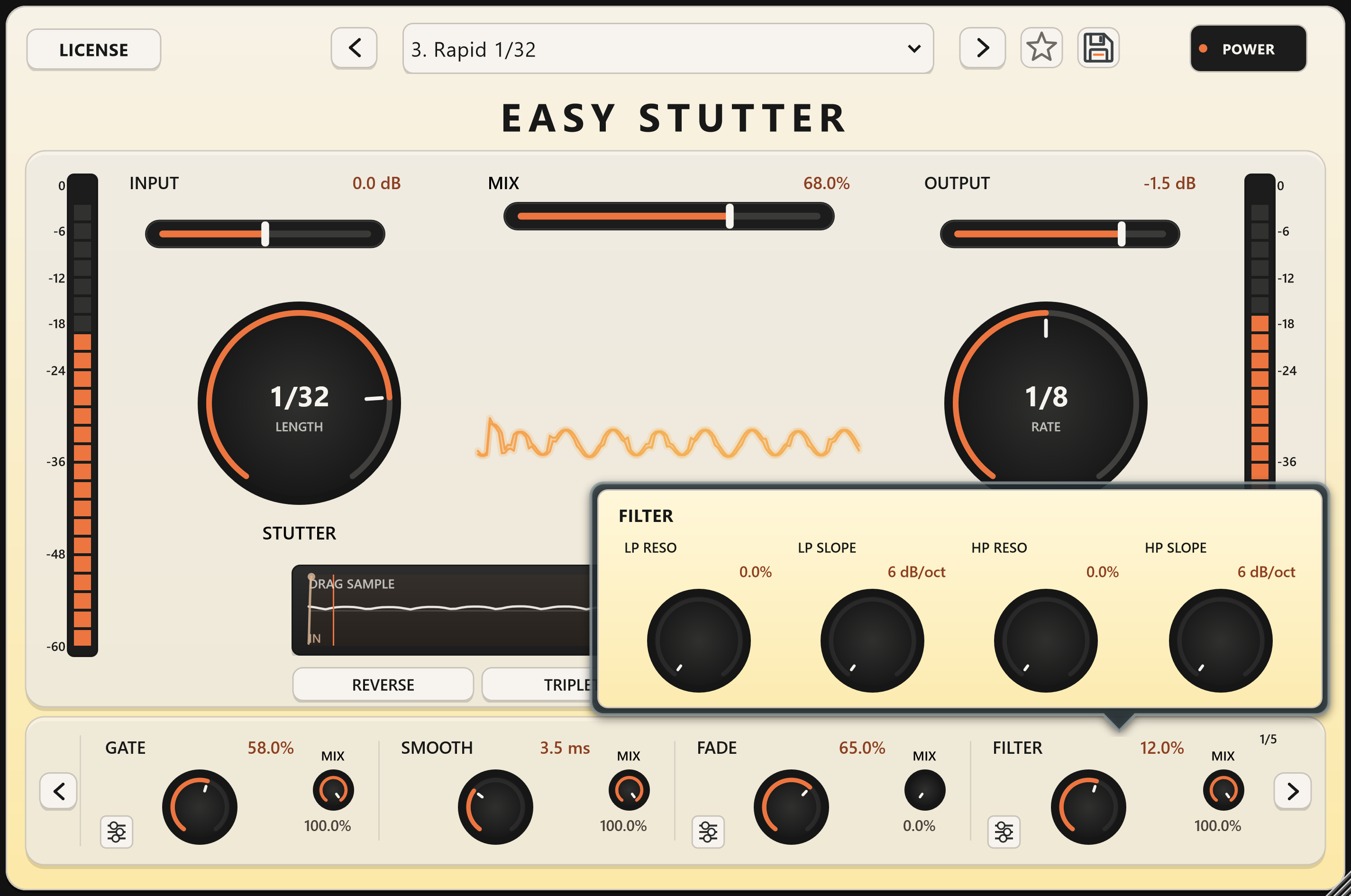Save preset with floppy disk icon
Viewport: 1351px width, 896px height.
pos(1098,48)
